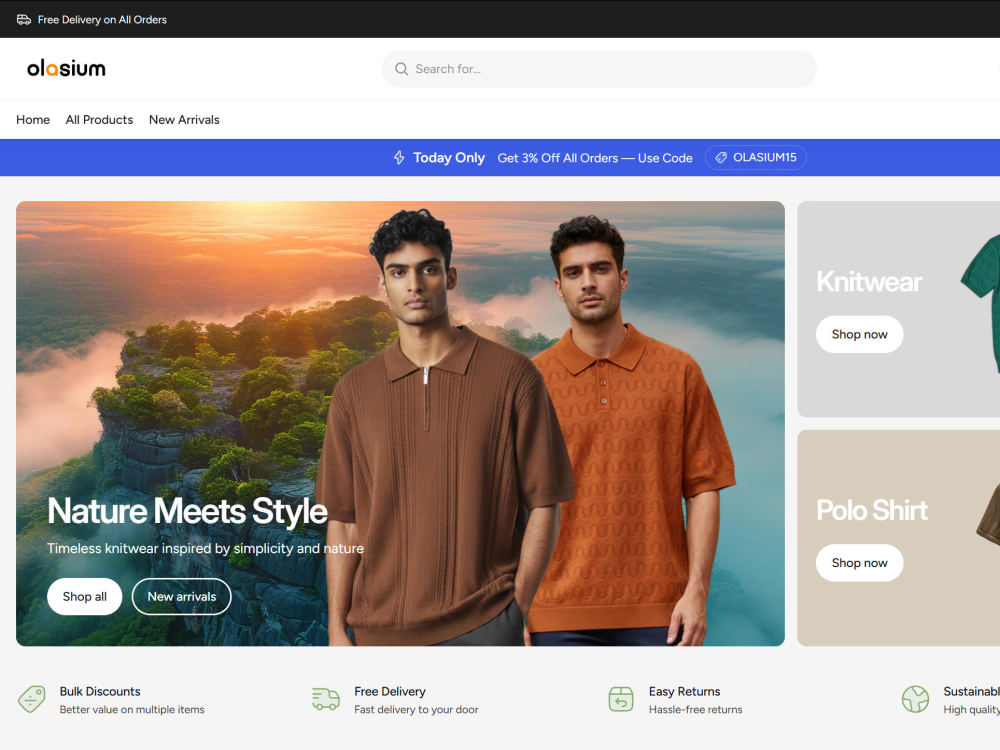The height and width of the screenshot is (750, 1000).
Task: Click Shop now under Polo Shirt
Action: tap(859, 562)
